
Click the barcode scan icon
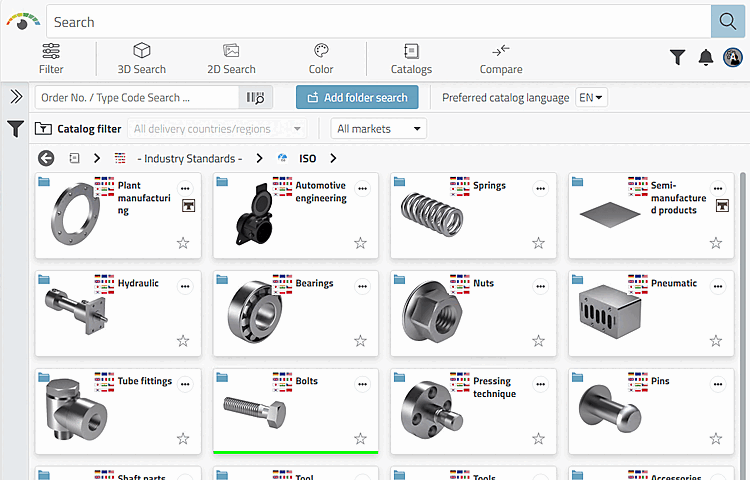click(255, 98)
